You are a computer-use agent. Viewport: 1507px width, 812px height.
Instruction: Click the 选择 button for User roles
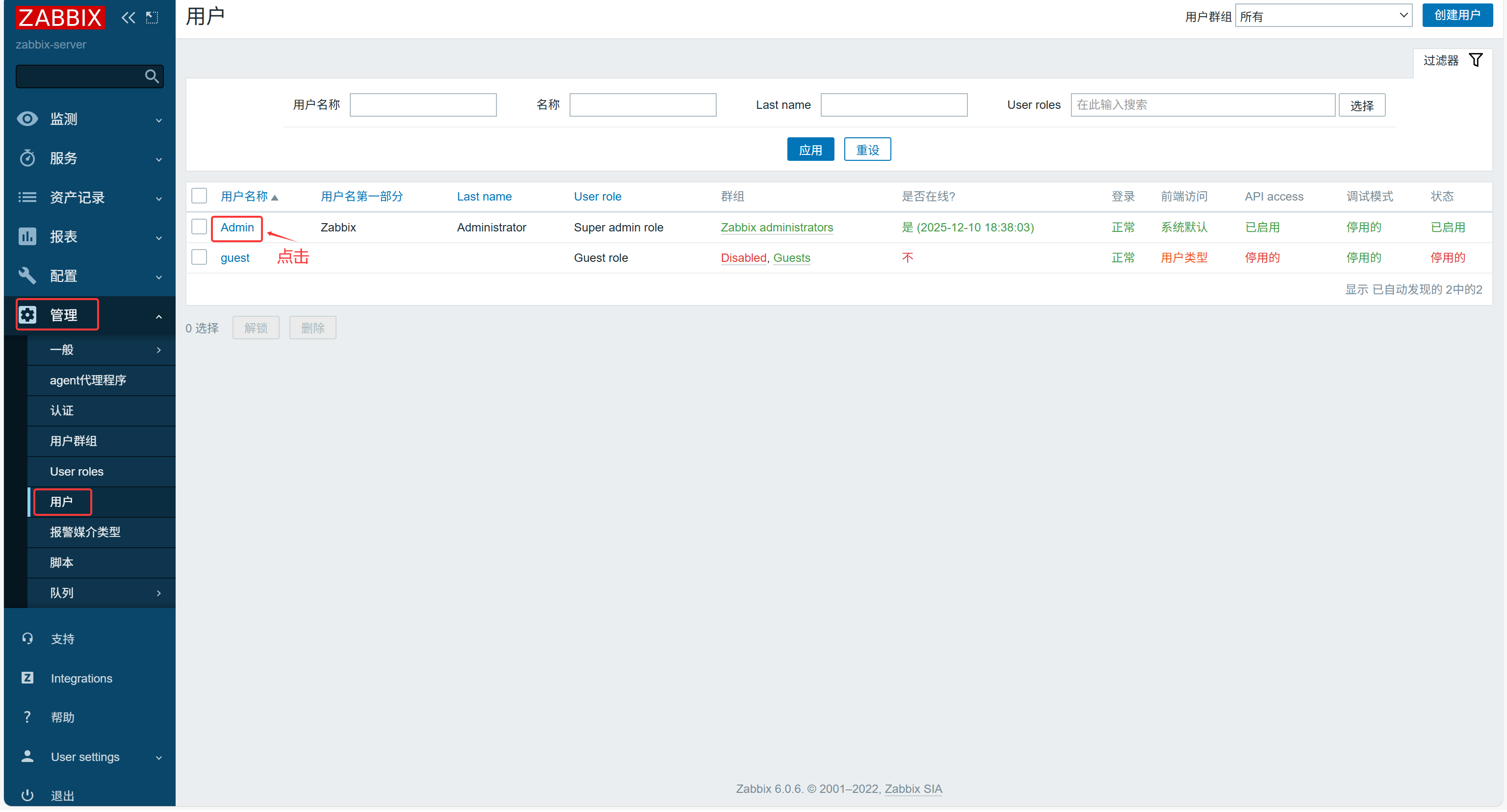click(1362, 105)
